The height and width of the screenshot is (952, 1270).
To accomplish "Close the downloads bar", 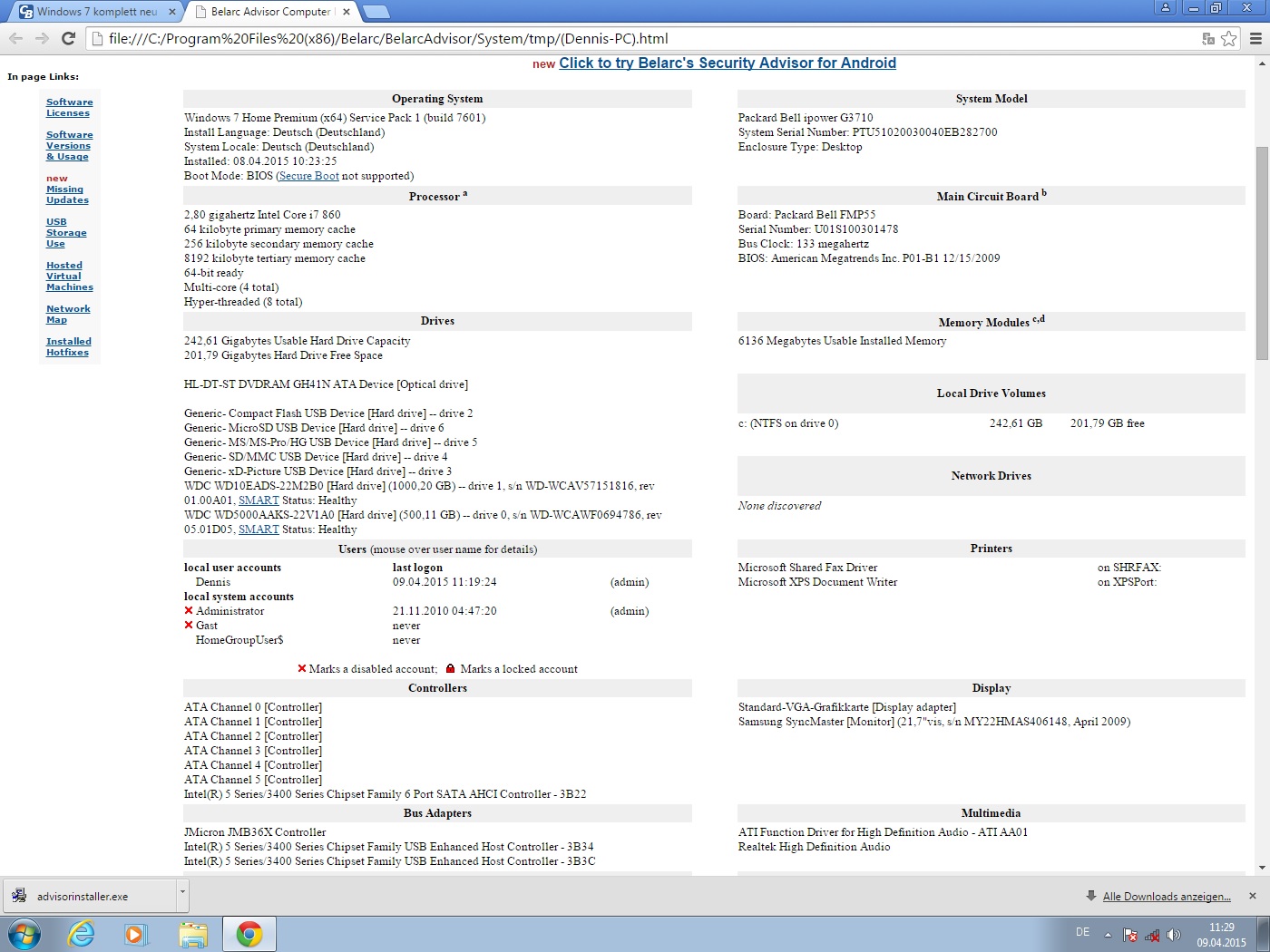I will click(x=1253, y=896).
